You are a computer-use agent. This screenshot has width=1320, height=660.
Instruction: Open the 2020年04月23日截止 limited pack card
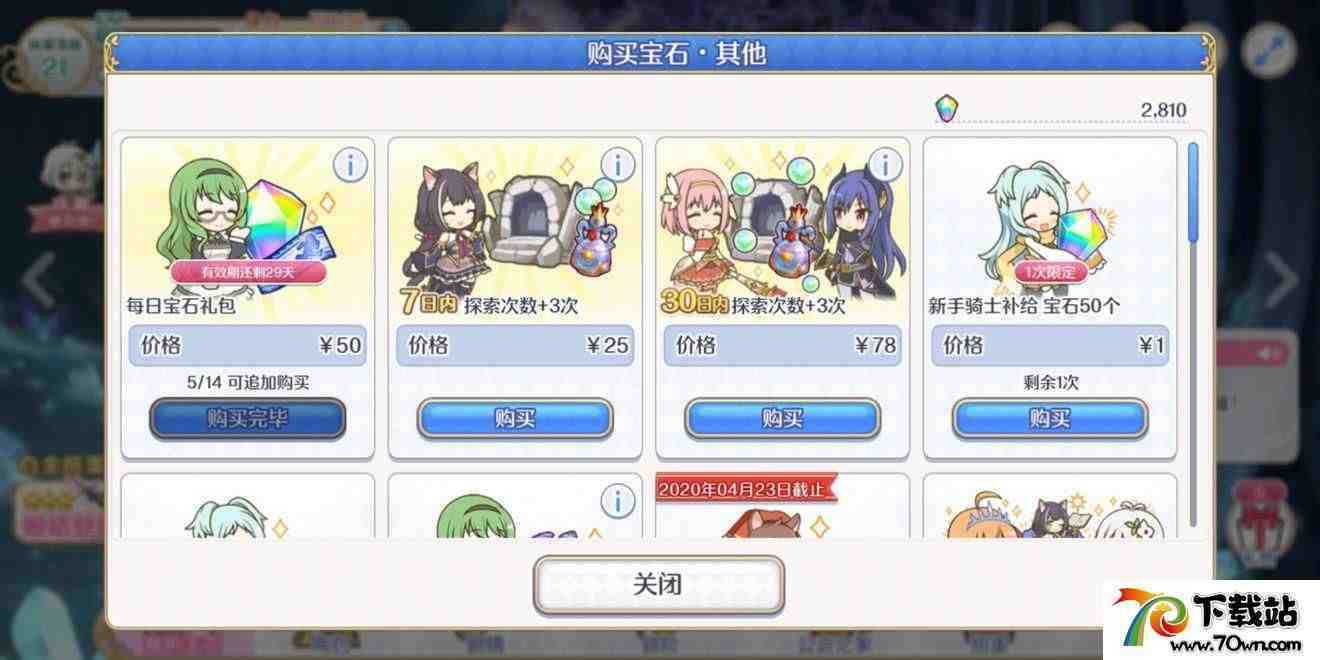point(782,507)
